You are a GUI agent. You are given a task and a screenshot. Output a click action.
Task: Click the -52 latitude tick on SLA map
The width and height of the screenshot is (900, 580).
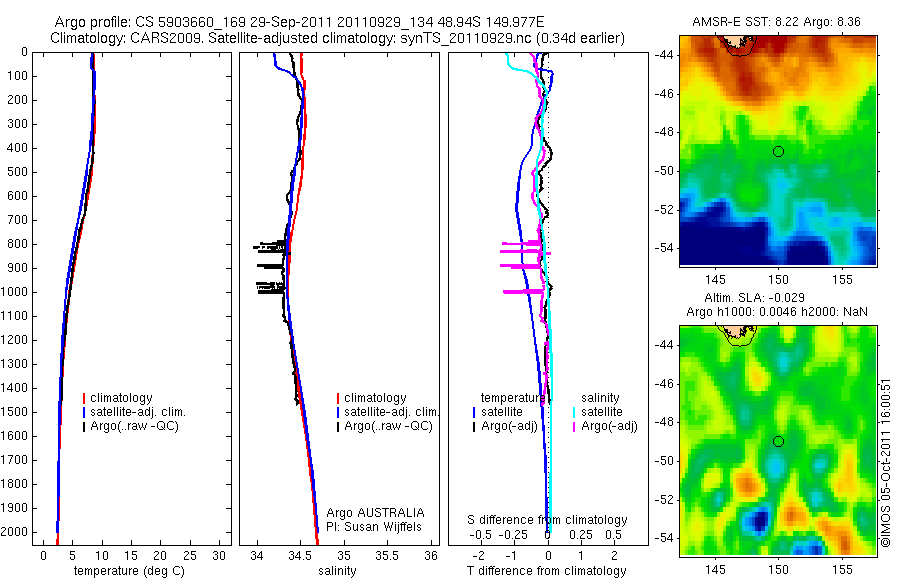tap(664, 500)
